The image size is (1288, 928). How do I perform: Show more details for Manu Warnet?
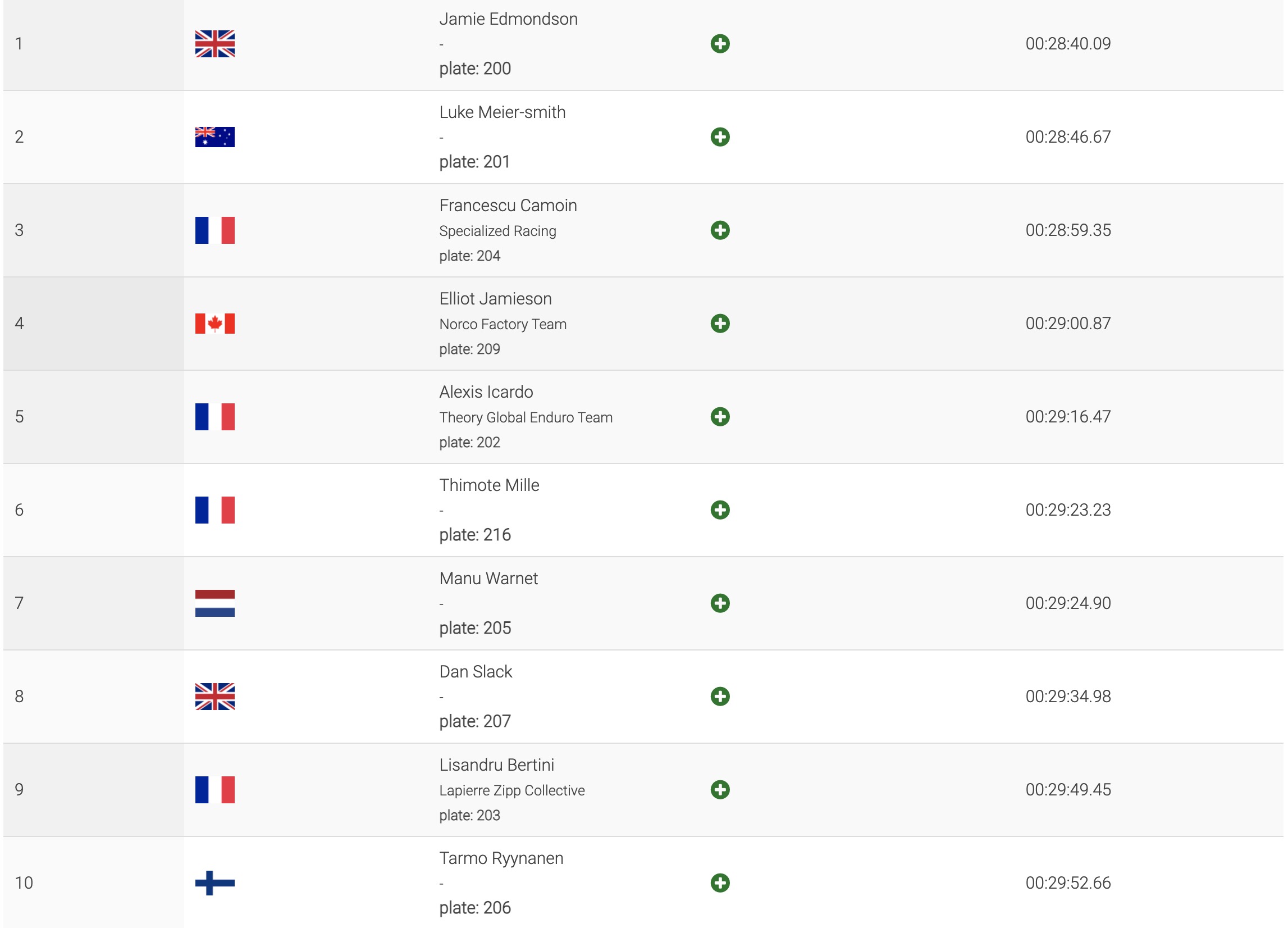click(720, 603)
